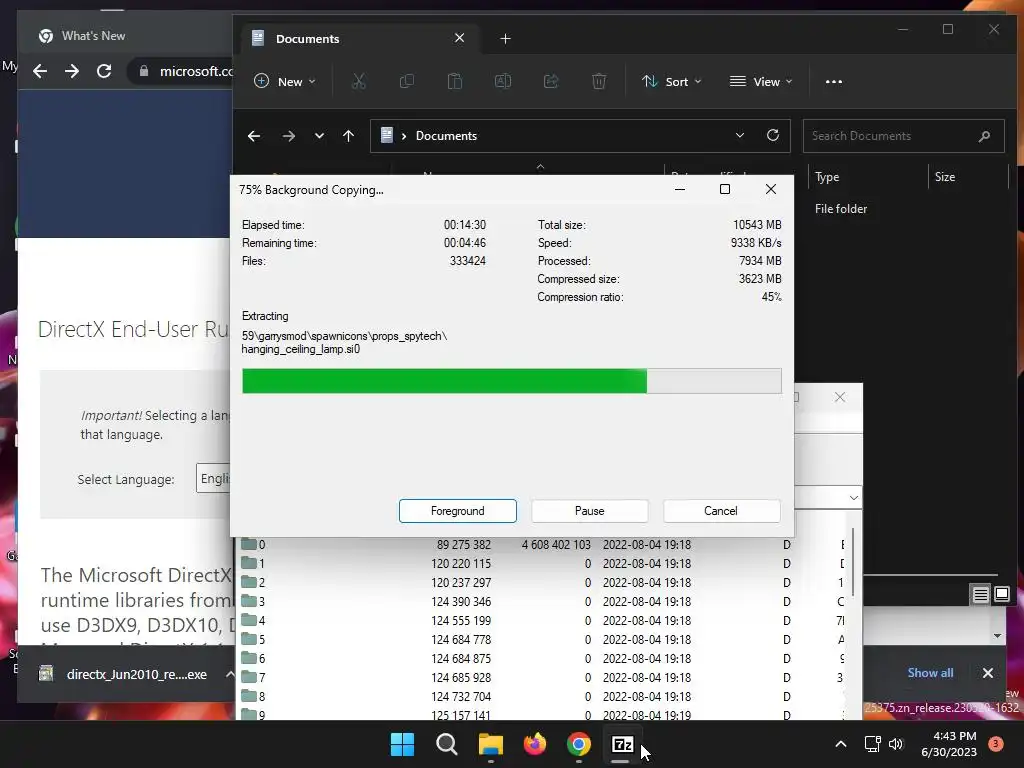Screen dimensions: 1024x768
Task: Click Paste clipboard icon in Explorer toolbar
Action: 455,82
